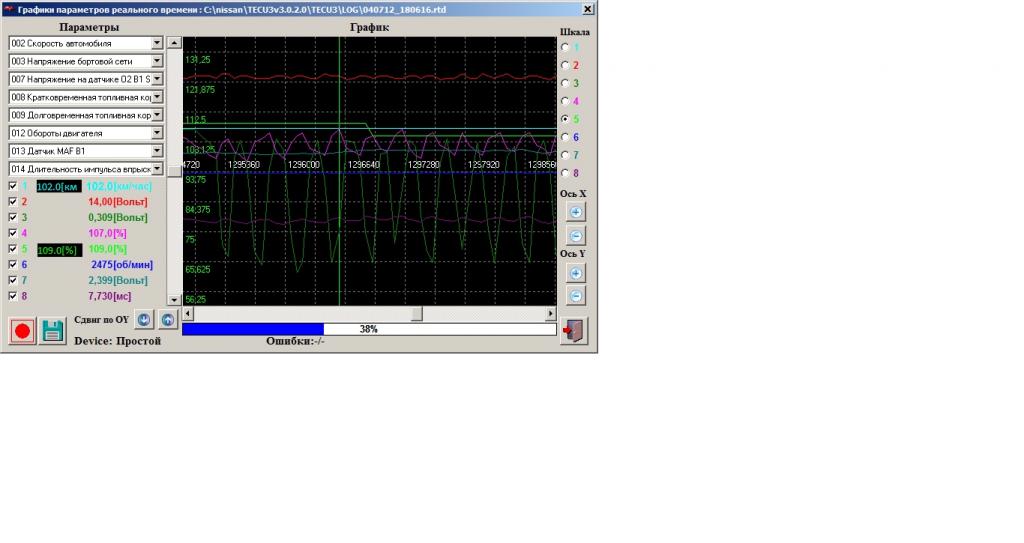Open the '002 Скорость автомобиля' dropdown
This screenshot has height=543, width=1024.
157,44
